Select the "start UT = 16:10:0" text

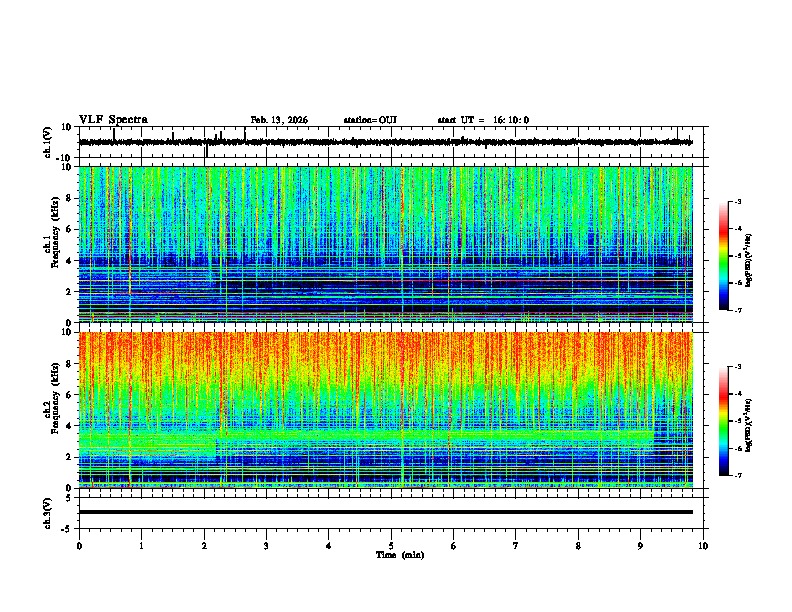(x=483, y=120)
